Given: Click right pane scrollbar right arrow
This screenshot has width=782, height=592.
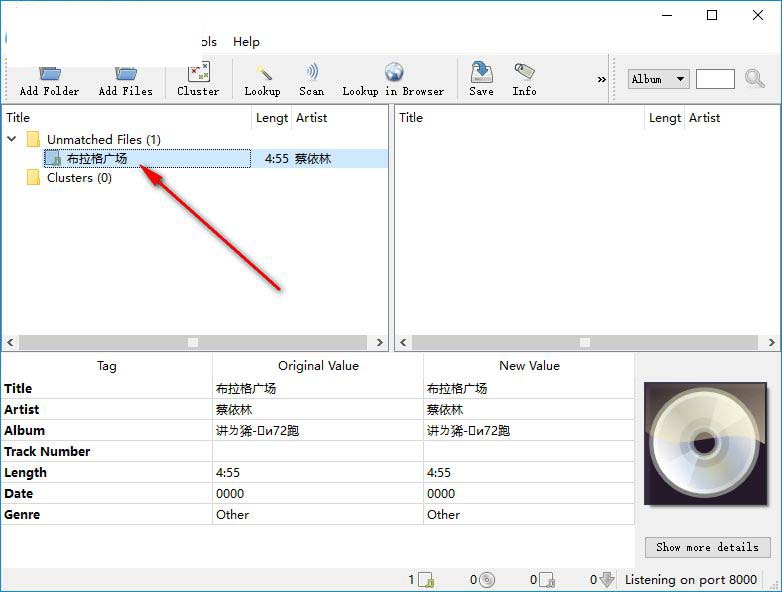Looking at the screenshot, I should click(x=772, y=342).
